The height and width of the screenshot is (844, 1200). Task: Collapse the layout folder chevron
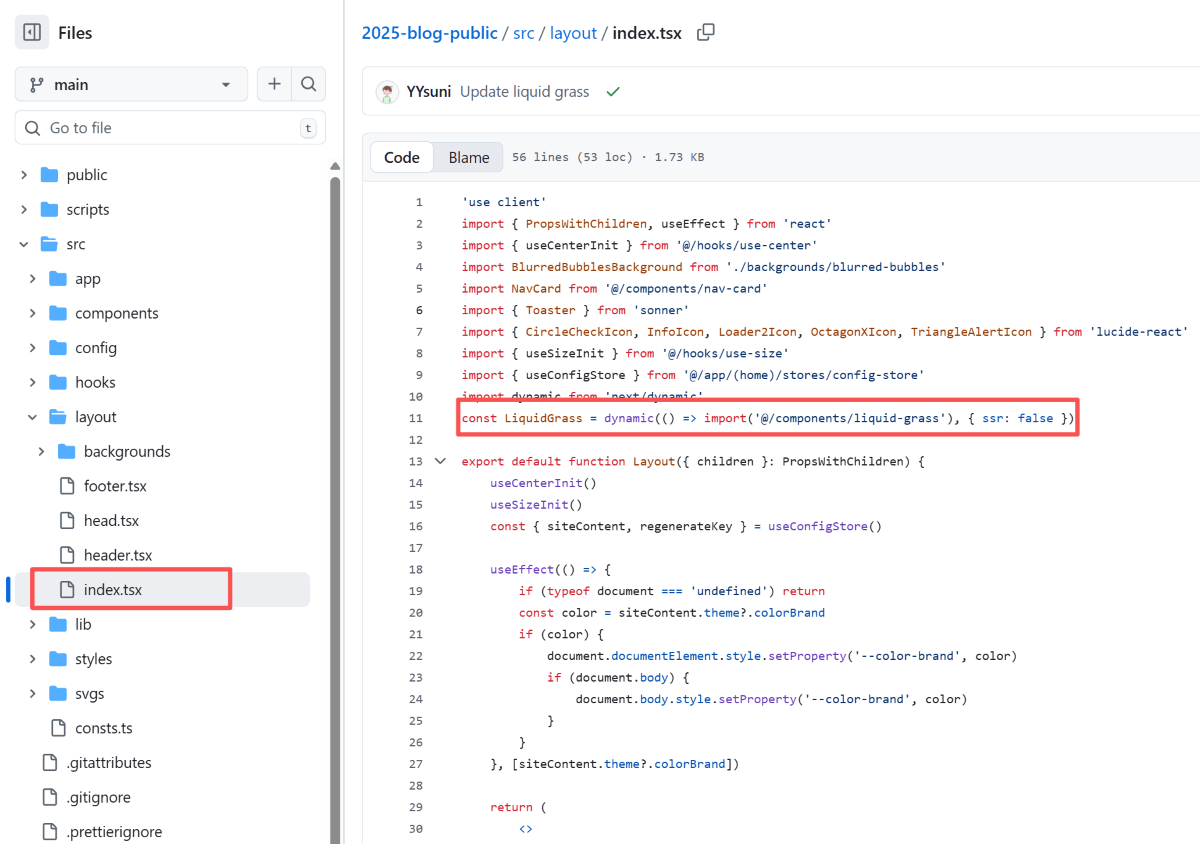[x=33, y=417]
